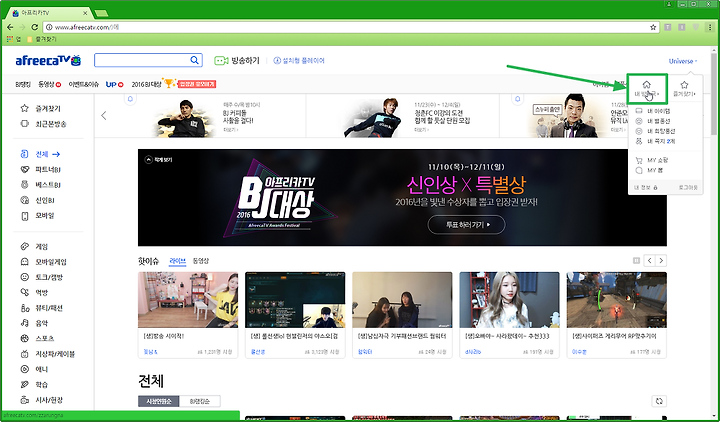This screenshot has height=422, width=720.
Task: Open the 뷰티/패션 category icon
Action: [x=24, y=308]
